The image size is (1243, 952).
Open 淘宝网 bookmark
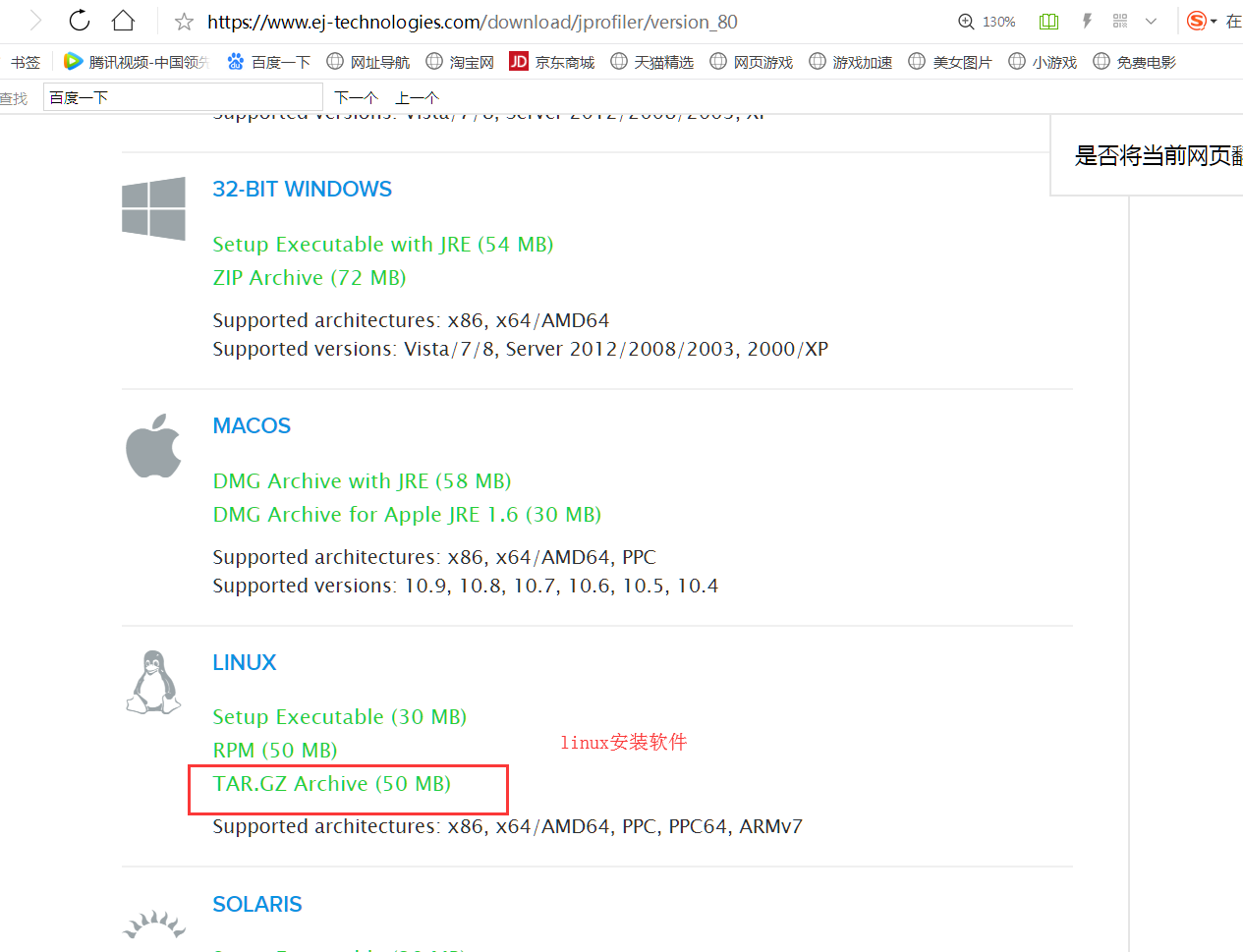tap(460, 62)
